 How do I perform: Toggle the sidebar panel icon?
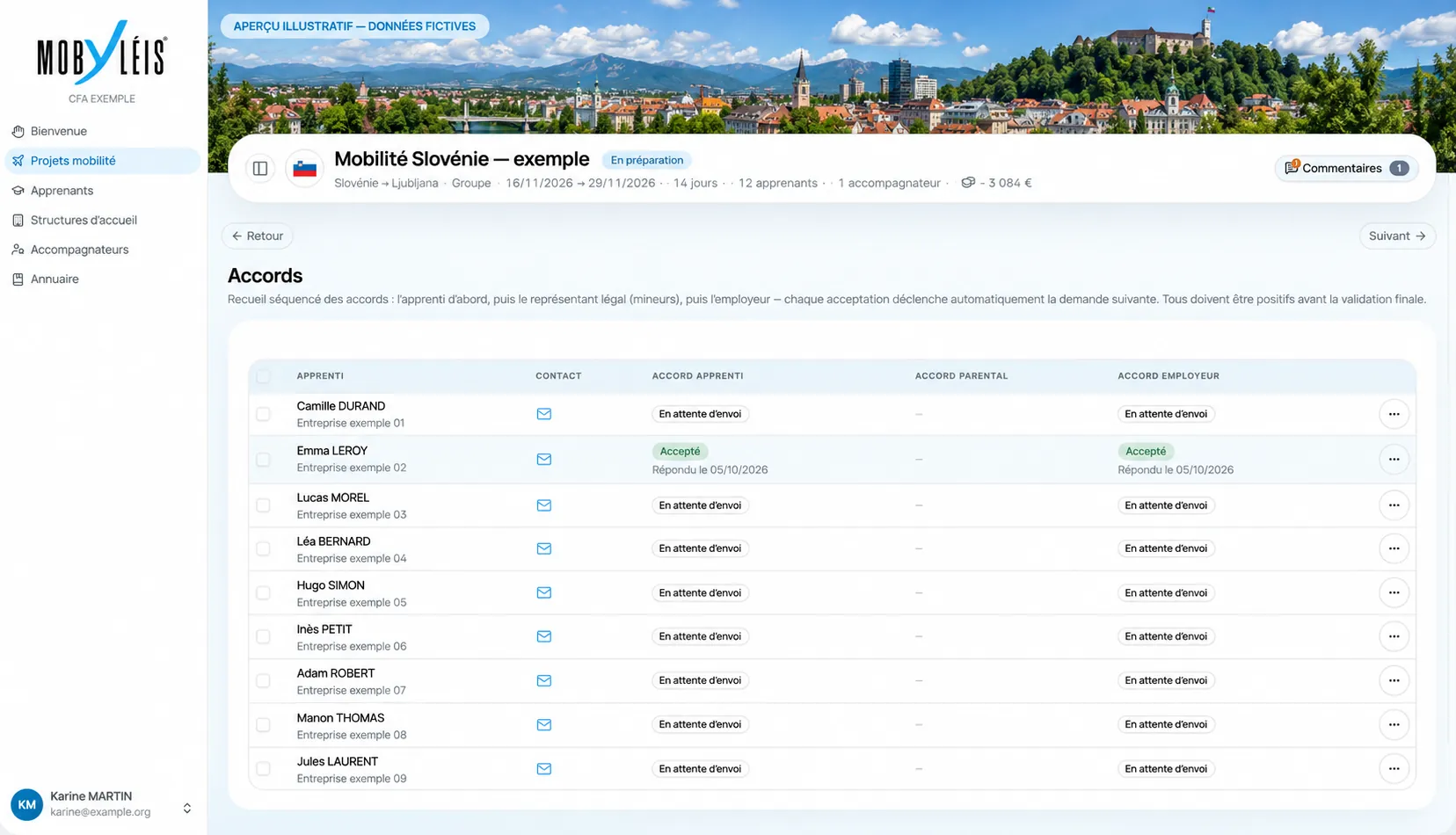pos(260,169)
